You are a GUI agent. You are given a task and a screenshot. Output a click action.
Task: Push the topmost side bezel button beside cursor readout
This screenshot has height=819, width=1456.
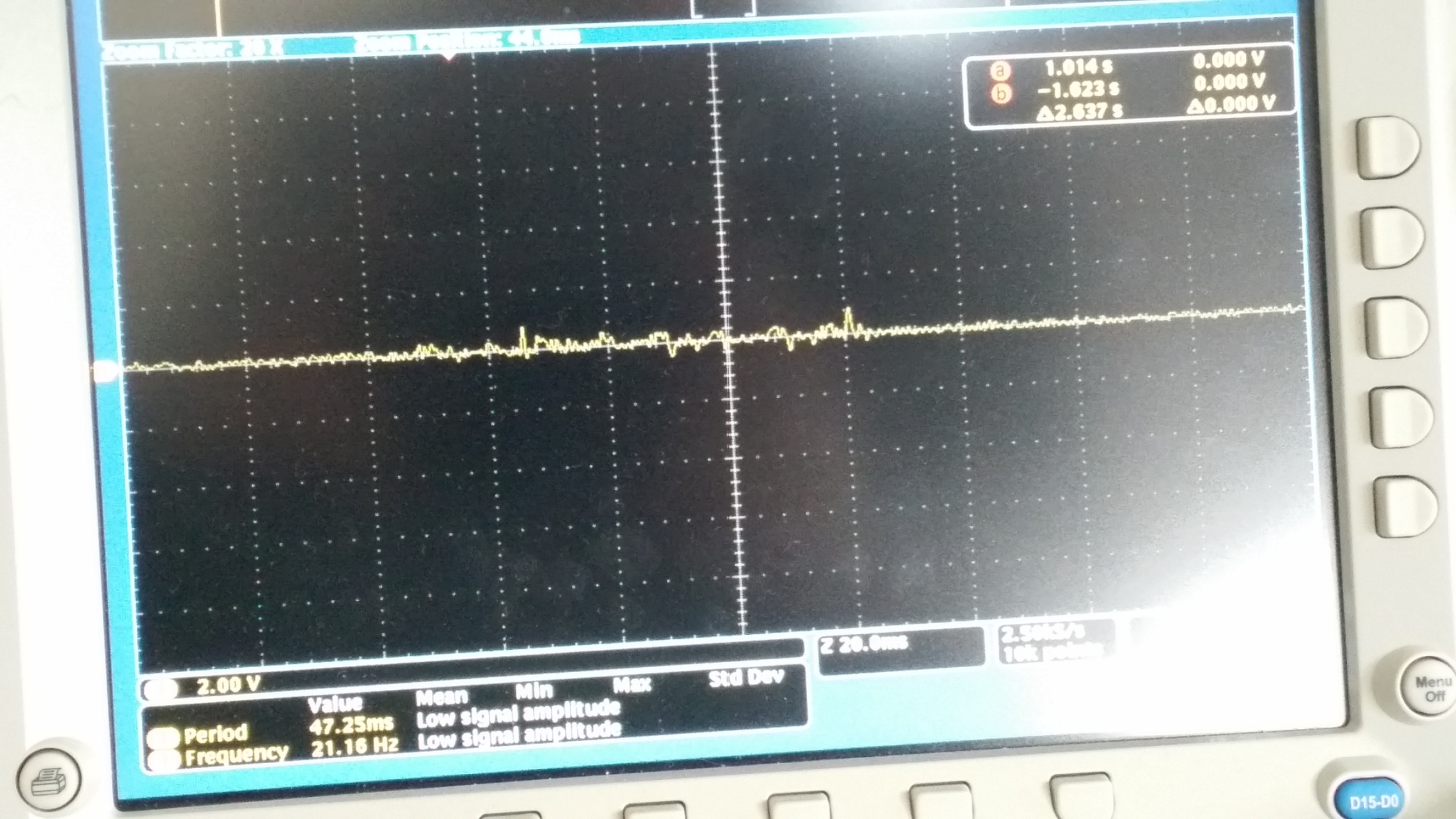click(1387, 146)
